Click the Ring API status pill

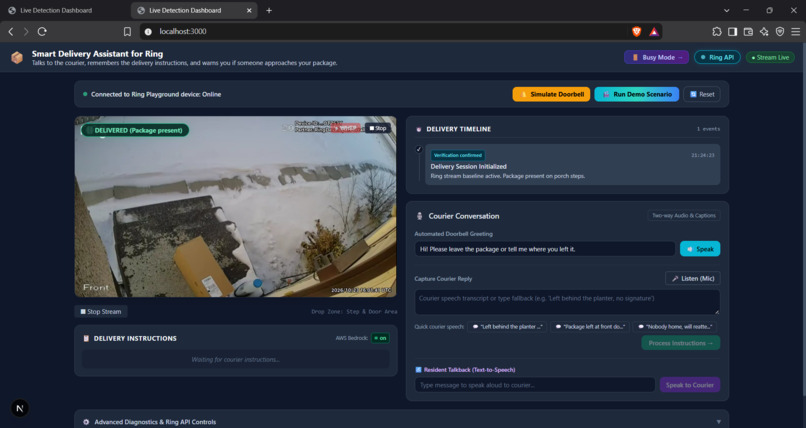(717, 57)
